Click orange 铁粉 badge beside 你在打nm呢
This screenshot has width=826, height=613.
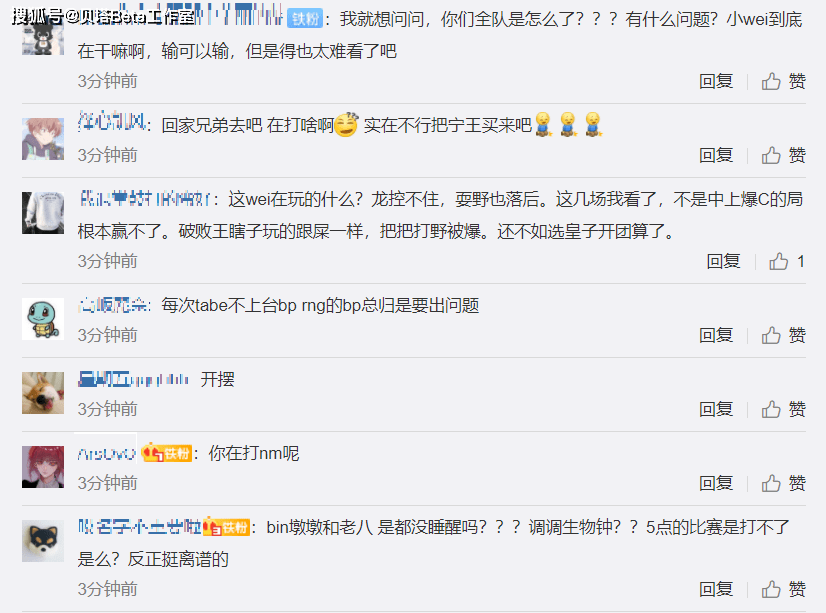point(166,453)
